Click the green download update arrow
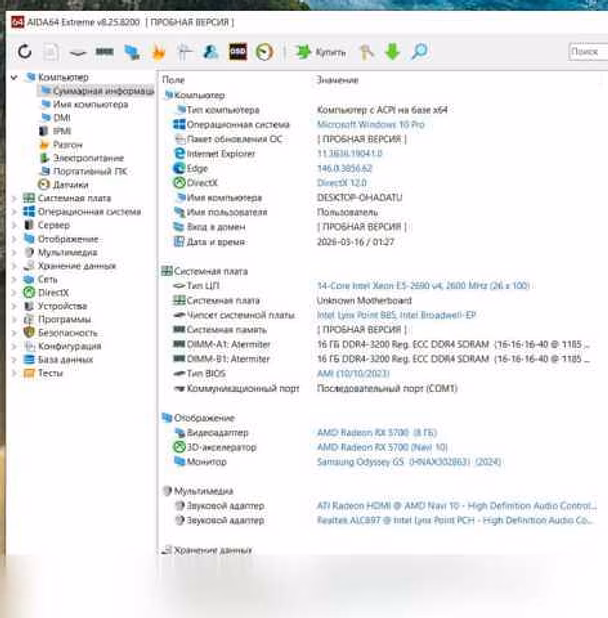 pyautogui.click(x=392, y=52)
